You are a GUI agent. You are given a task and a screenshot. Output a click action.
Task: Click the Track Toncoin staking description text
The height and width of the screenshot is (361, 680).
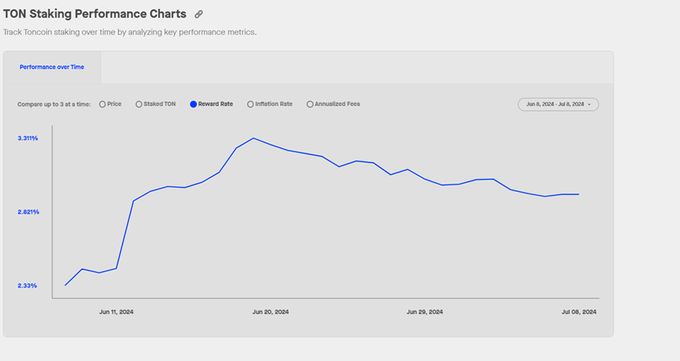[x=130, y=32]
